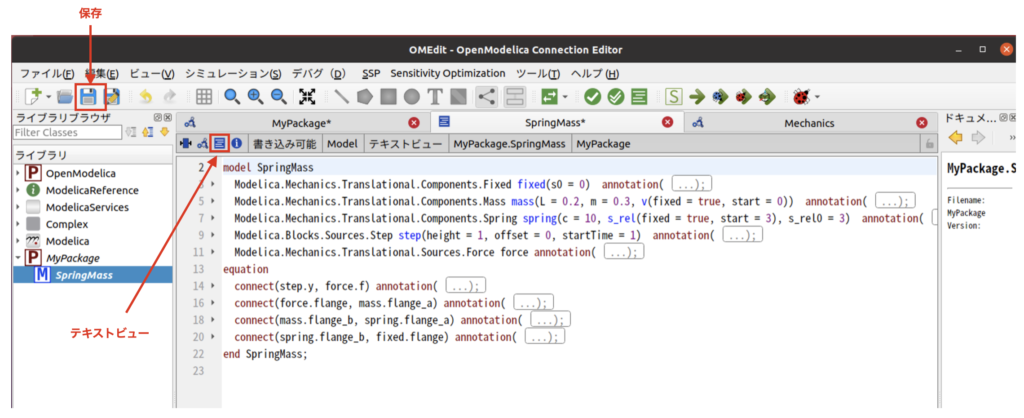Select the Polygon shape tool
Image resolution: width=1024 pixels, height=418 pixels.
364,97
